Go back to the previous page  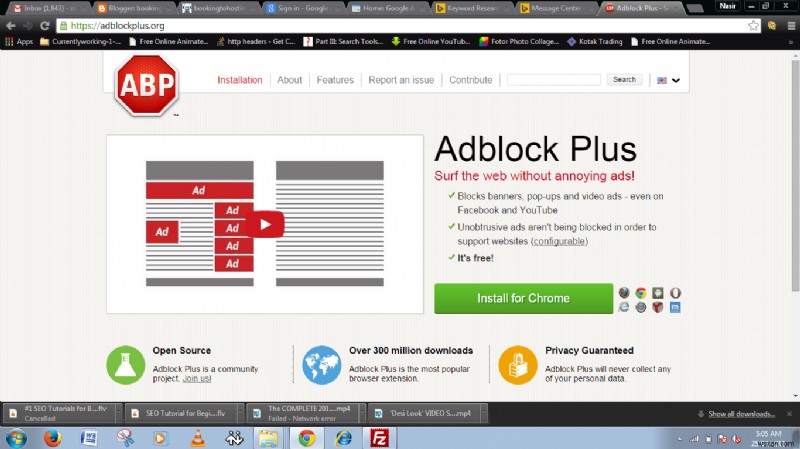coord(11,26)
